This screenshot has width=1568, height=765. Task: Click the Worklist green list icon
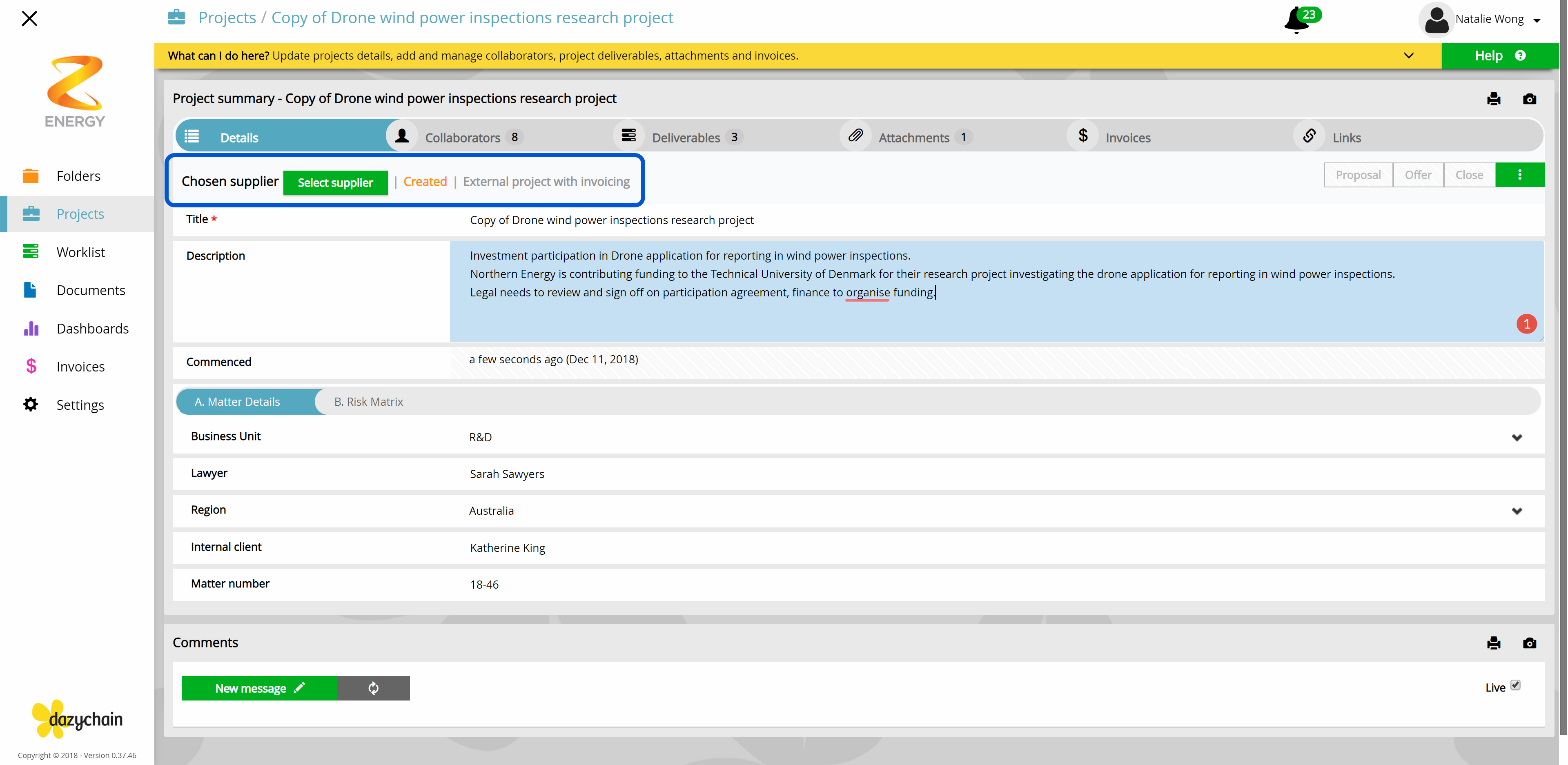(31, 251)
